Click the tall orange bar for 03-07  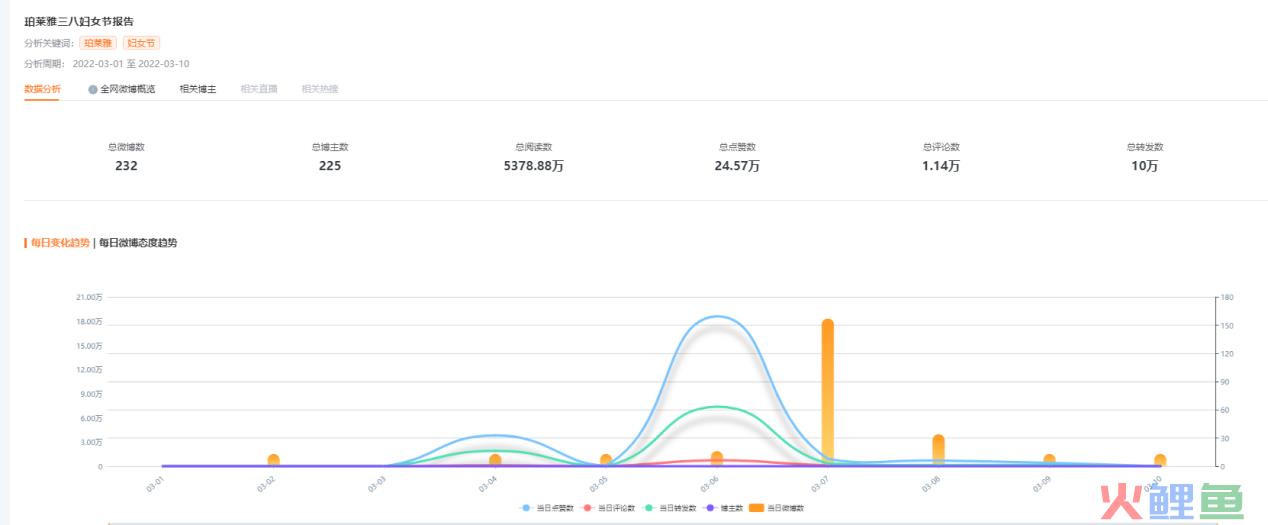pyautogui.click(x=828, y=392)
